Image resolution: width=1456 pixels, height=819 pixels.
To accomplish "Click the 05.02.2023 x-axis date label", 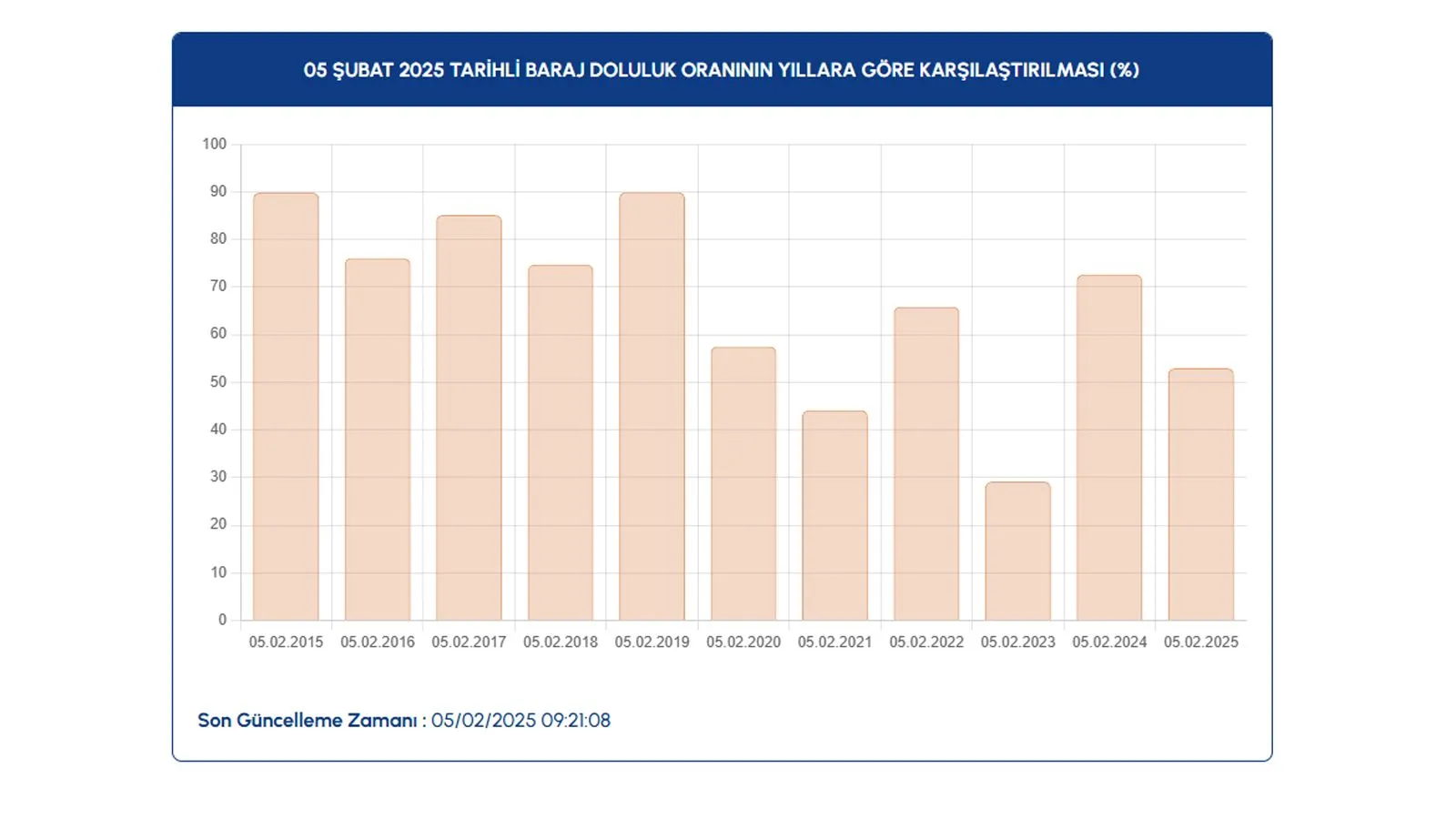I will click(1017, 642).
